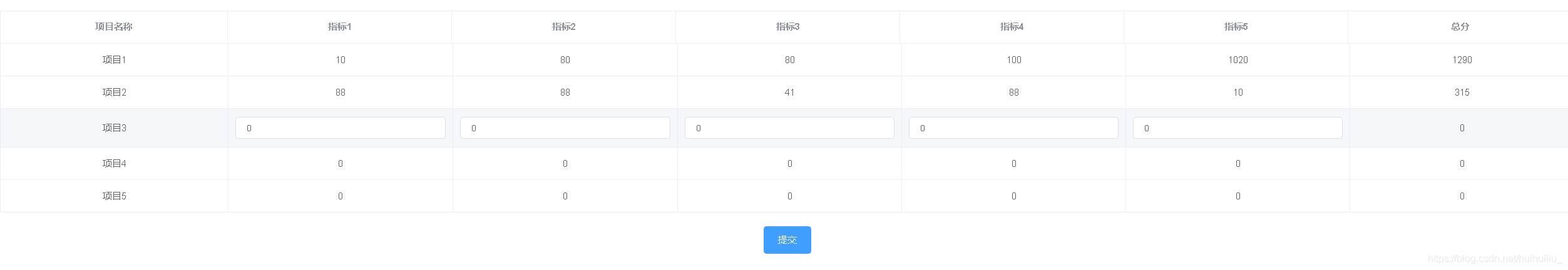This screenshot has height=270, width=1568.
Task: Click the 指标3 column header
Action: tap(788, 27)
